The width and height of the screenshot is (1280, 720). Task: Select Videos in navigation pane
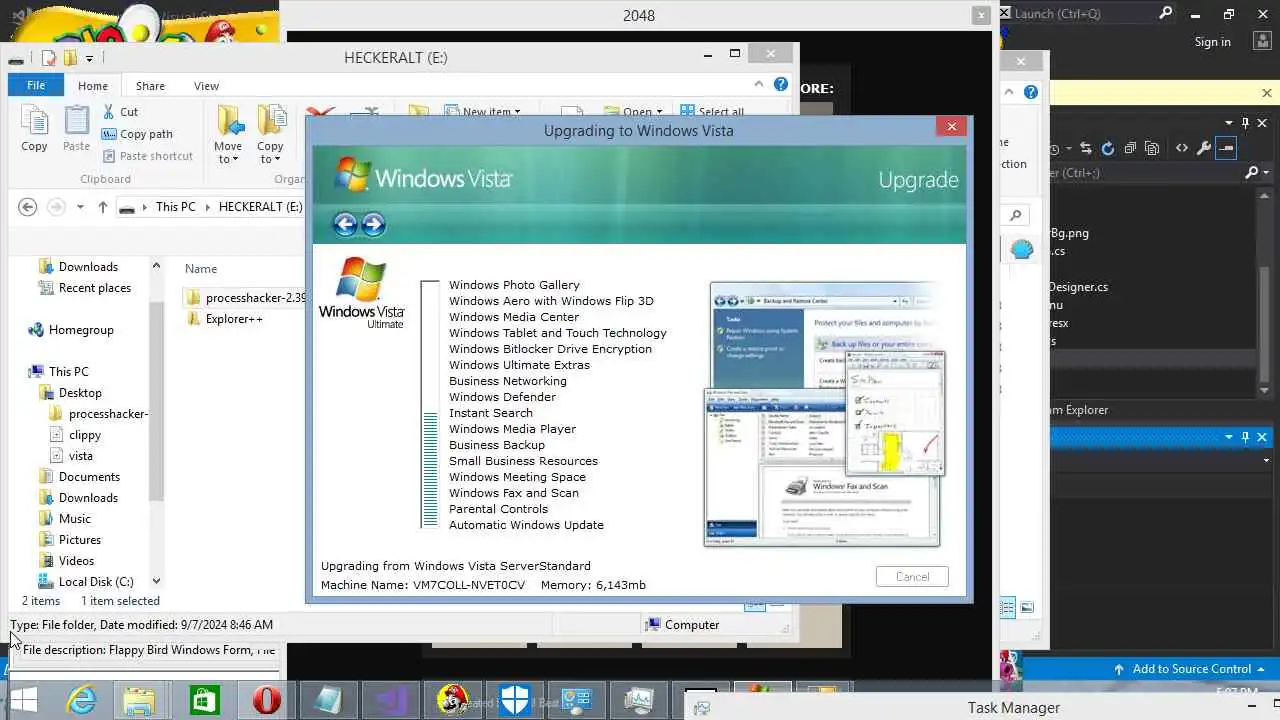(66, 561)
